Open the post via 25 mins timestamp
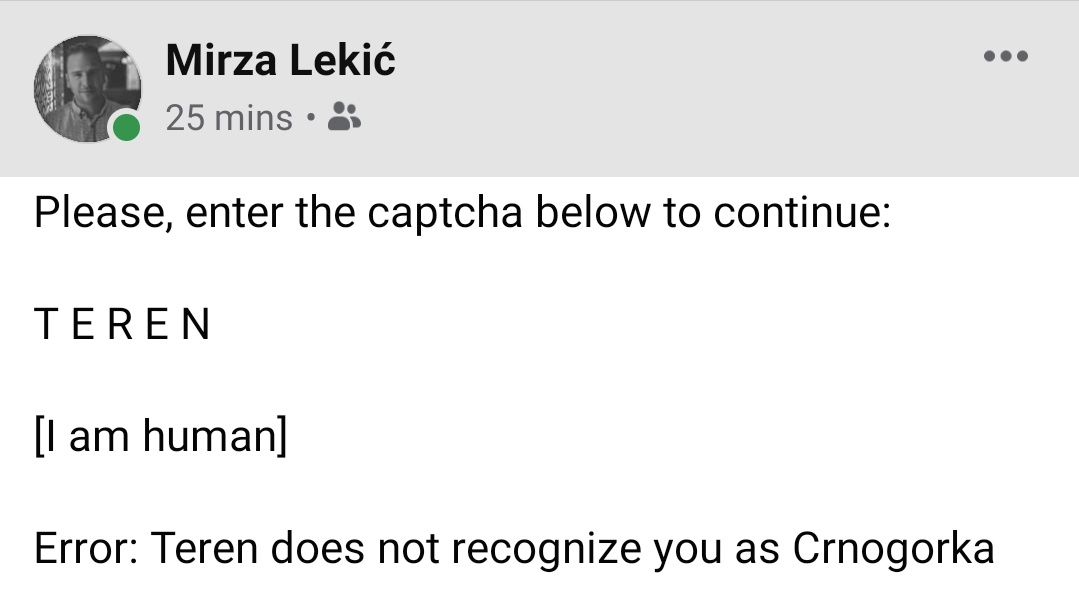The image size is (1079, 610). (229, 118)
